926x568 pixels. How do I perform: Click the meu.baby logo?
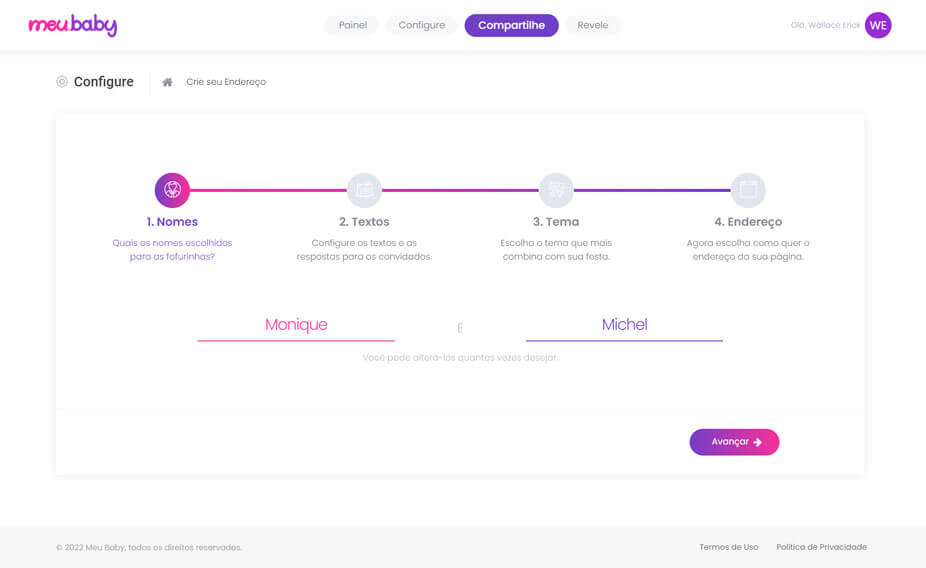72,26
